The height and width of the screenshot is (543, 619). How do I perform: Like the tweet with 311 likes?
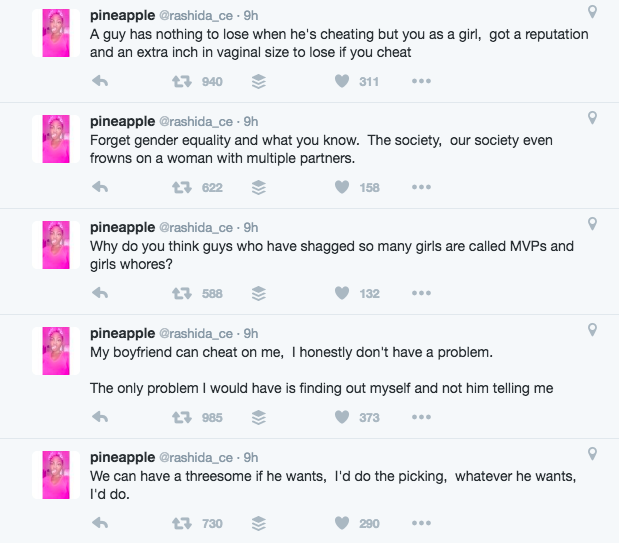[x=342, y=81]
